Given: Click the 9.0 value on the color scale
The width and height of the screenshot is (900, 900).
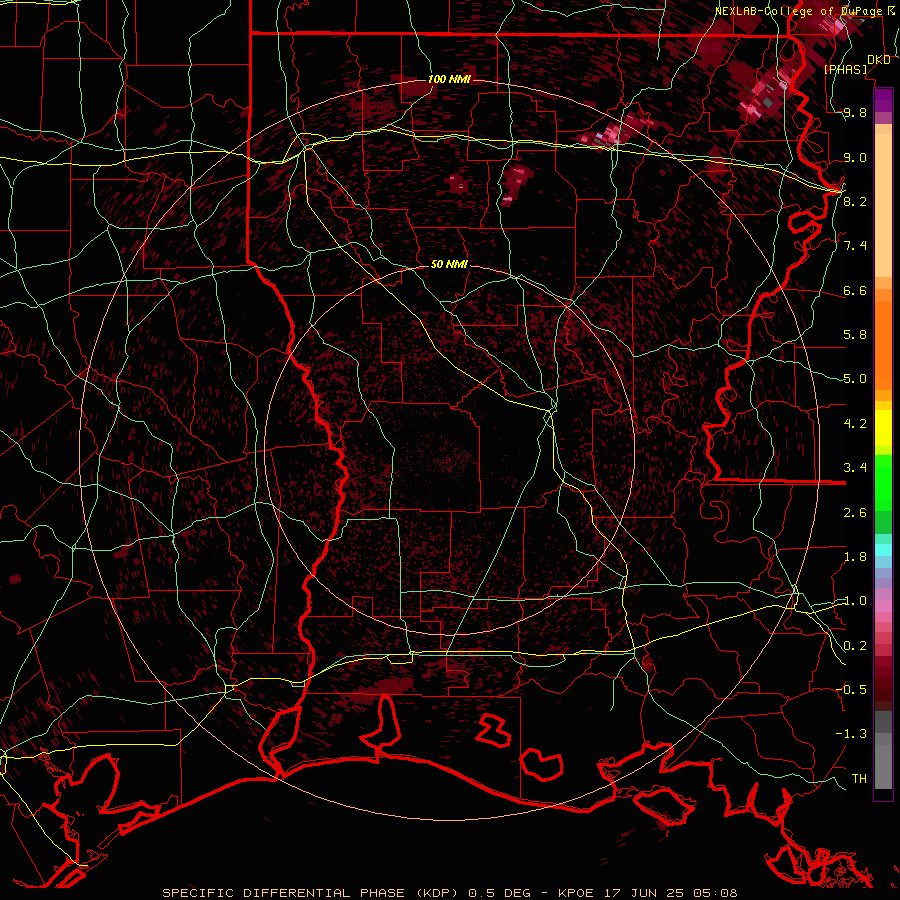Looking at the screenshot, I should tap(855, 158).
